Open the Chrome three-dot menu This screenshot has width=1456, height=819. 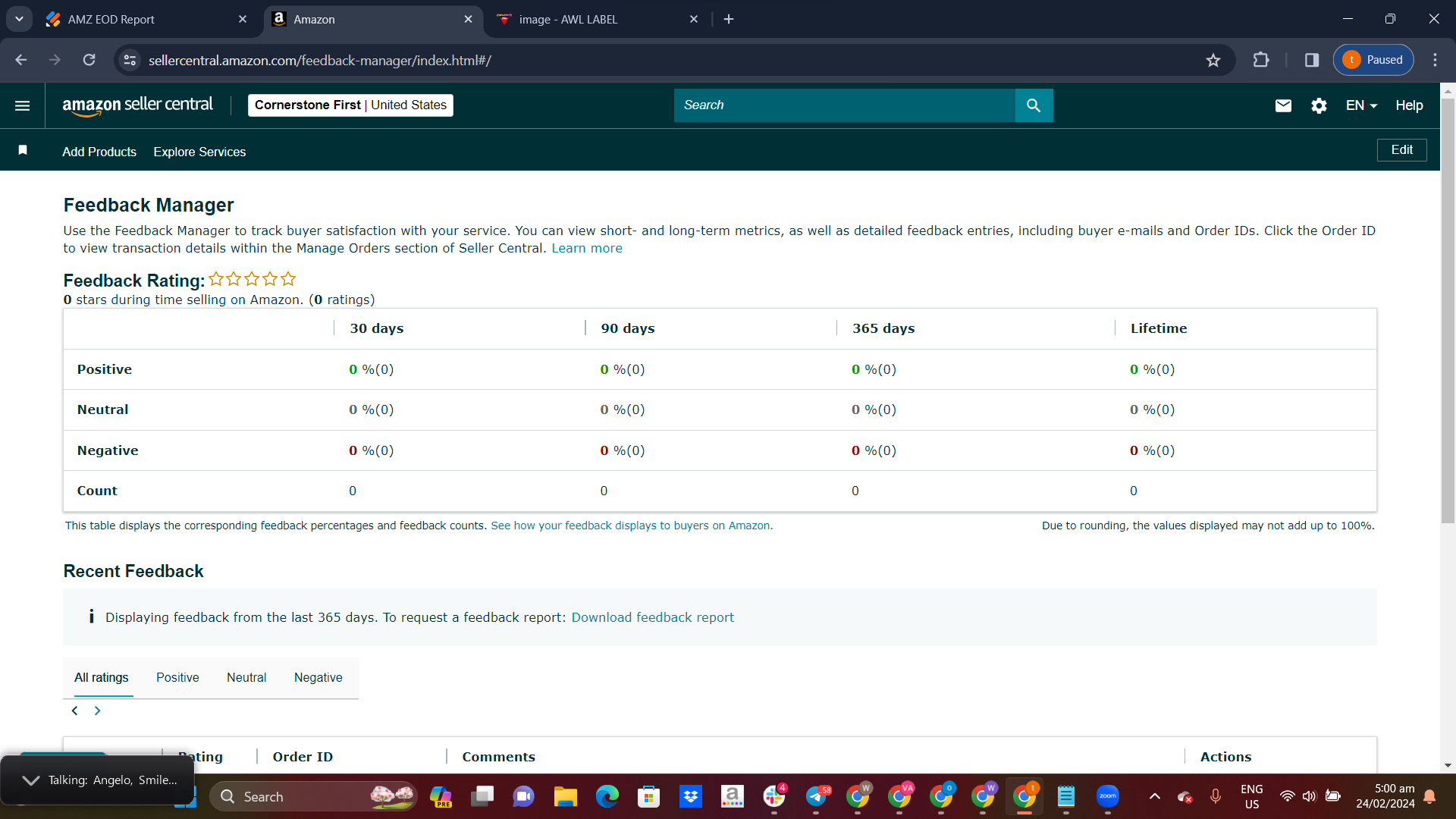point(1435,60)
